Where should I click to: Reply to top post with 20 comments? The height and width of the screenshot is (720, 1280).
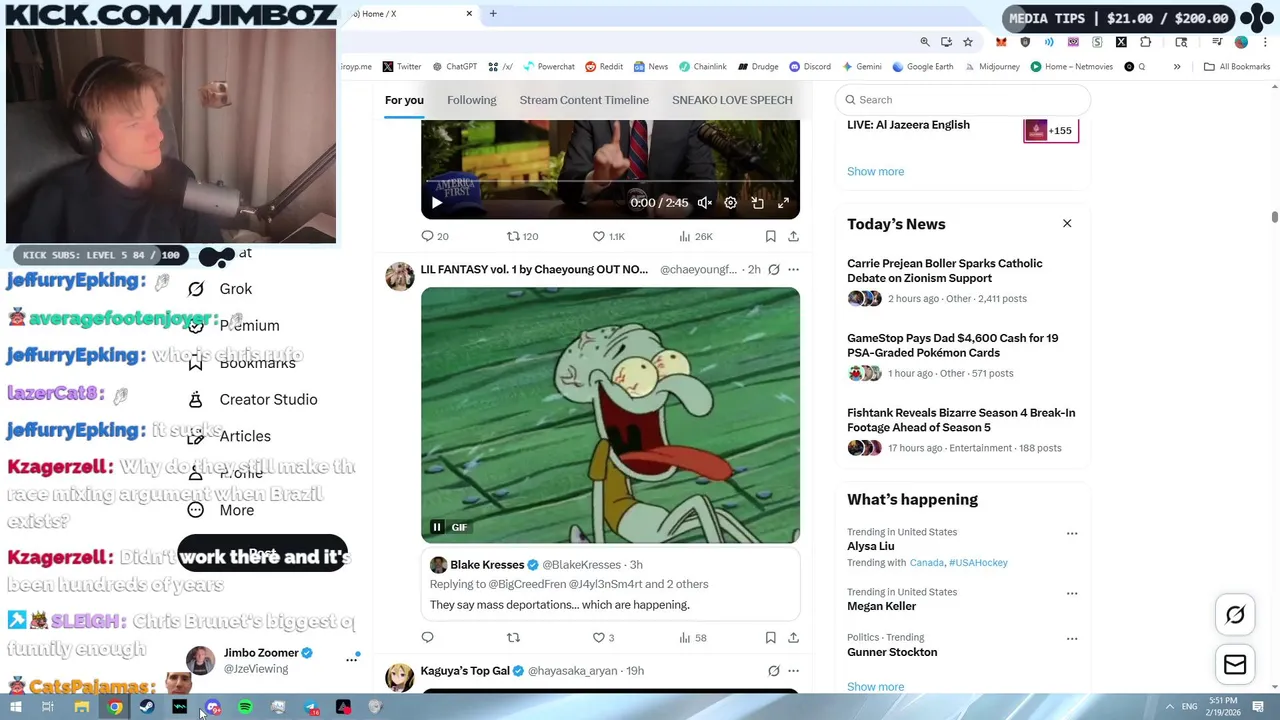point(435,236)
